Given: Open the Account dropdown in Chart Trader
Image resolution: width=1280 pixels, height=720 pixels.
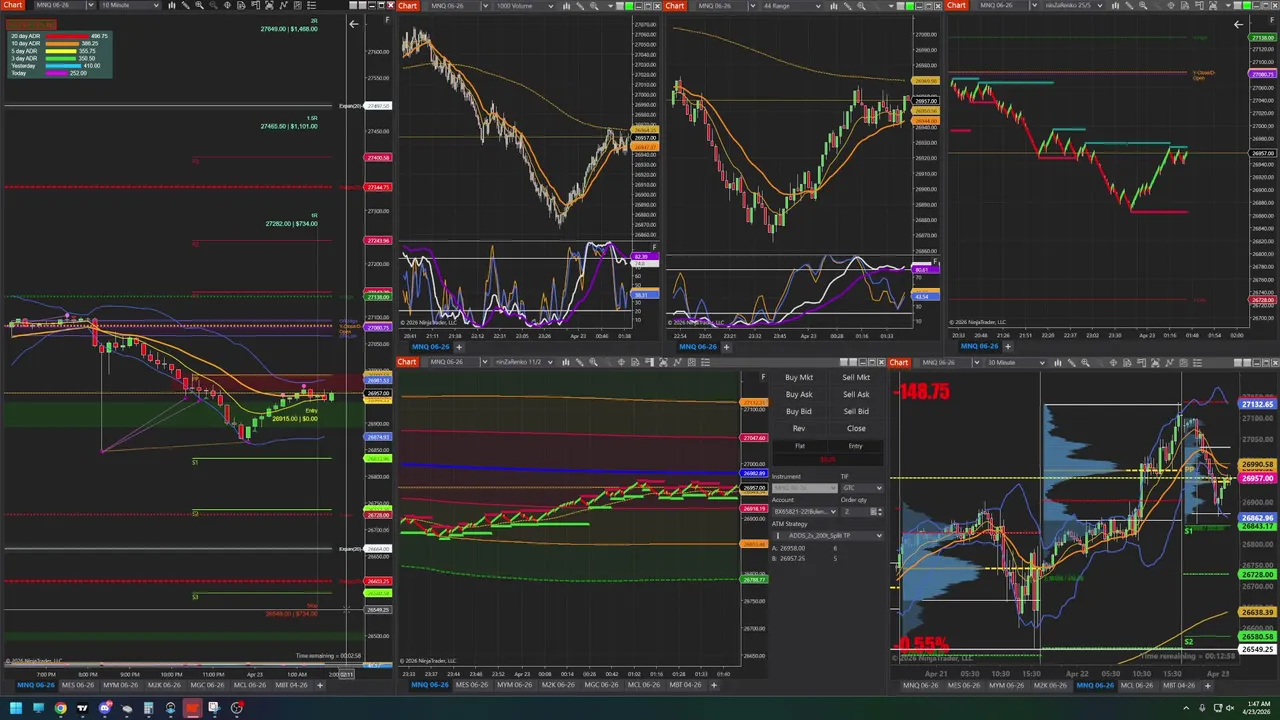Looking at the screenshot, I should [804, 512].
